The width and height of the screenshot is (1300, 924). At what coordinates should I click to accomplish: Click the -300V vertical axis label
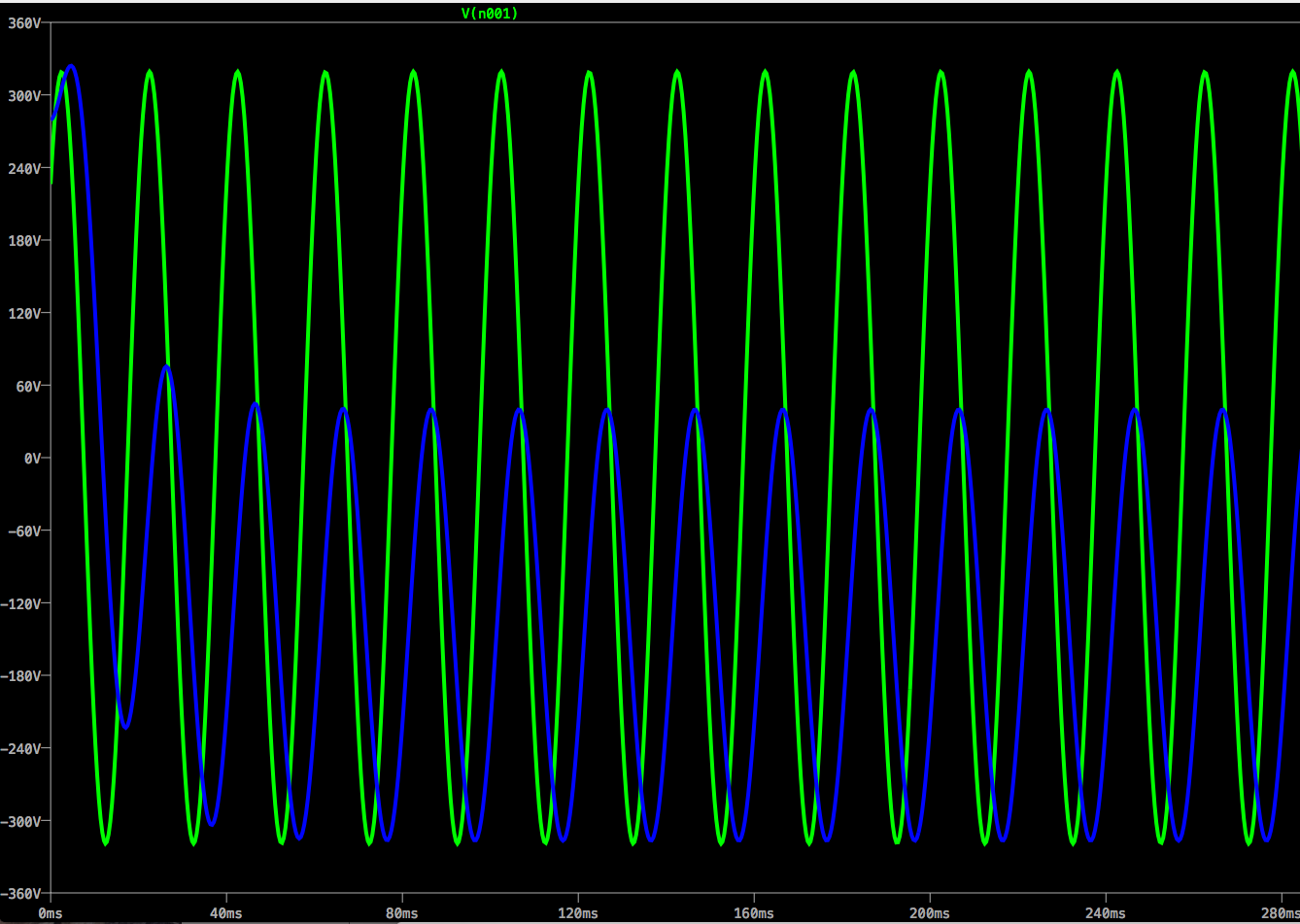point(21,821)
